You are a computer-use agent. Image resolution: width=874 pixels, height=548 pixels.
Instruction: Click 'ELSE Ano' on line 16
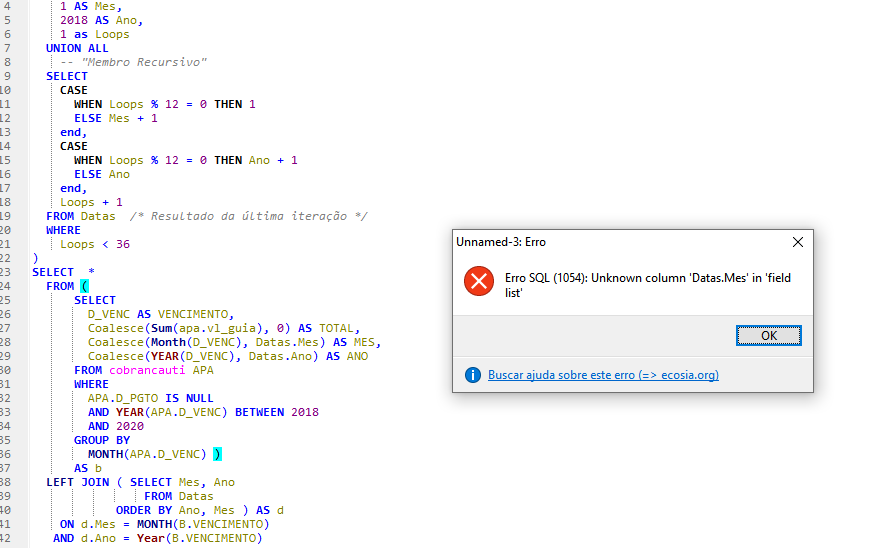click(101, 174)
